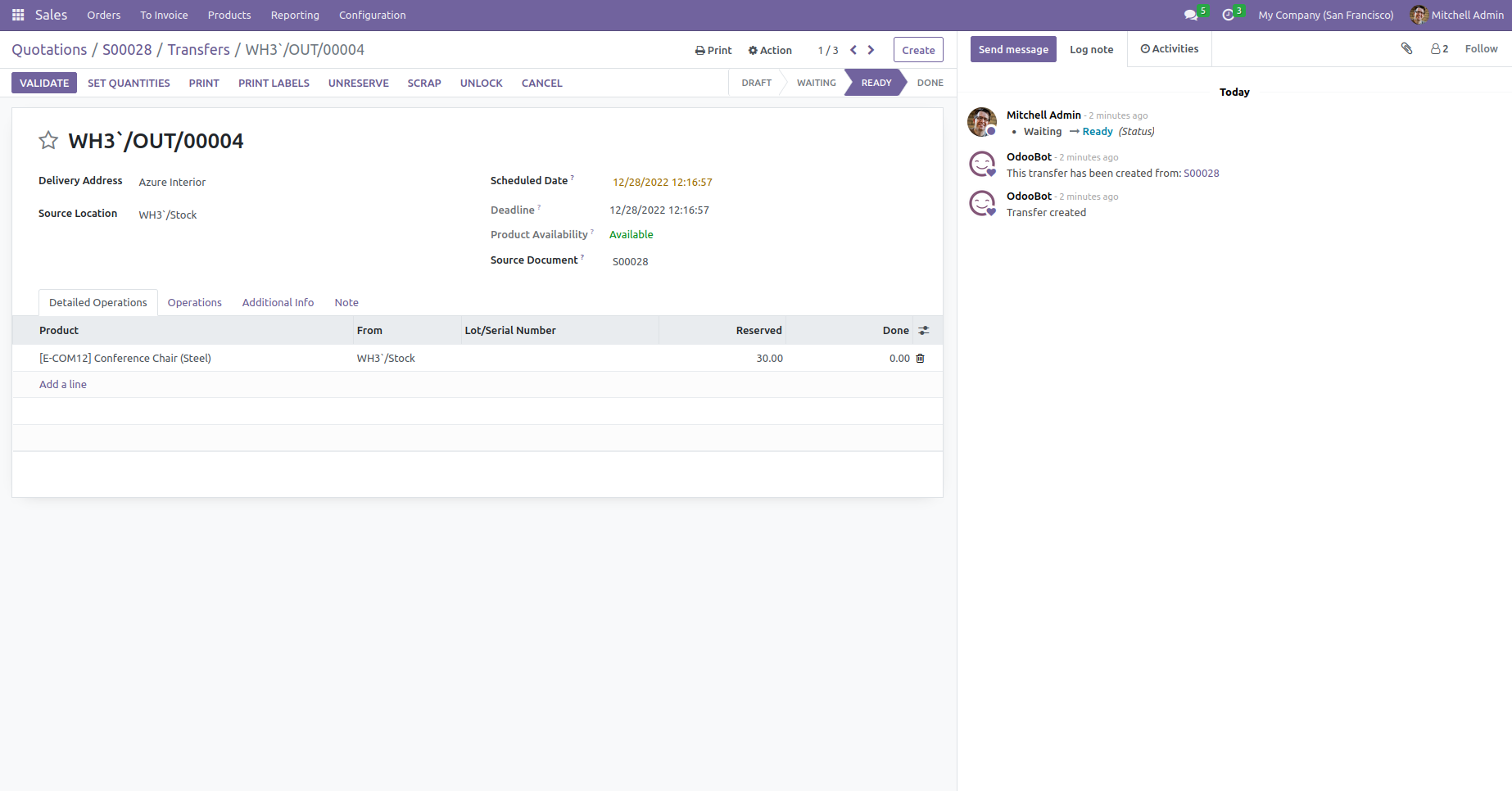
Task: Delete Conference Chair line with trash icon
Action: 920,359
